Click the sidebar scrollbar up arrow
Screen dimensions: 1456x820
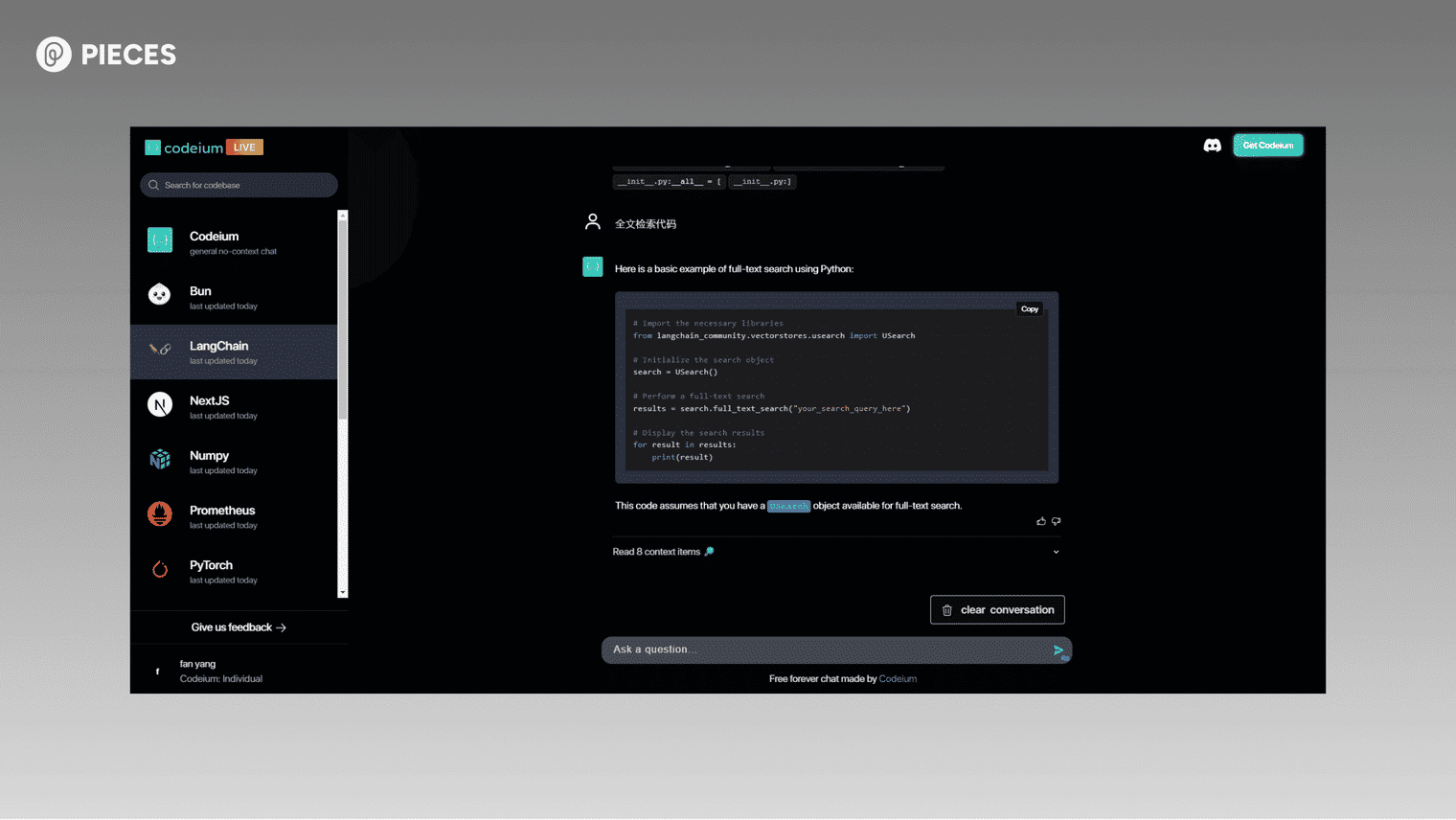343,216
